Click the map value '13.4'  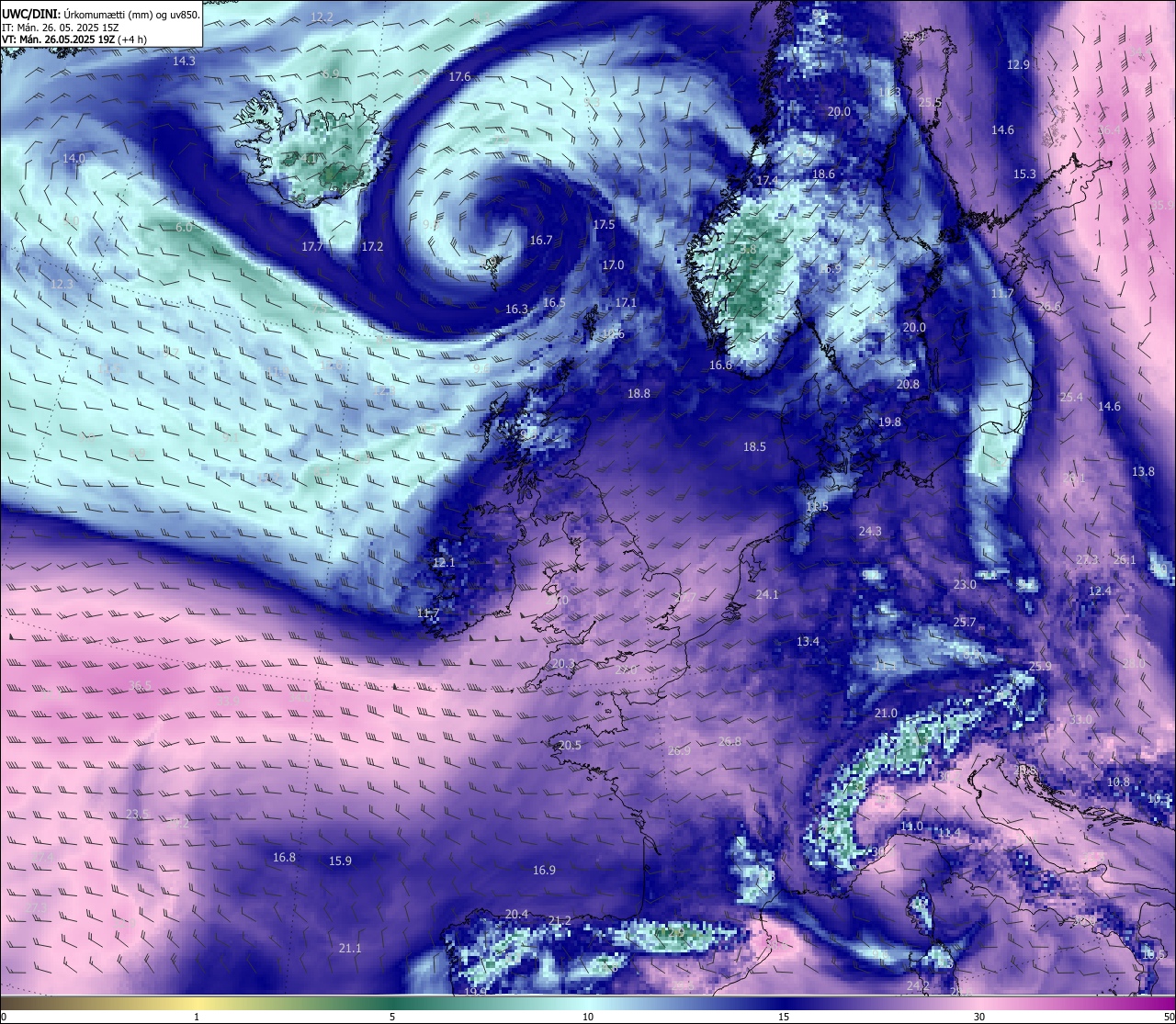808,642
